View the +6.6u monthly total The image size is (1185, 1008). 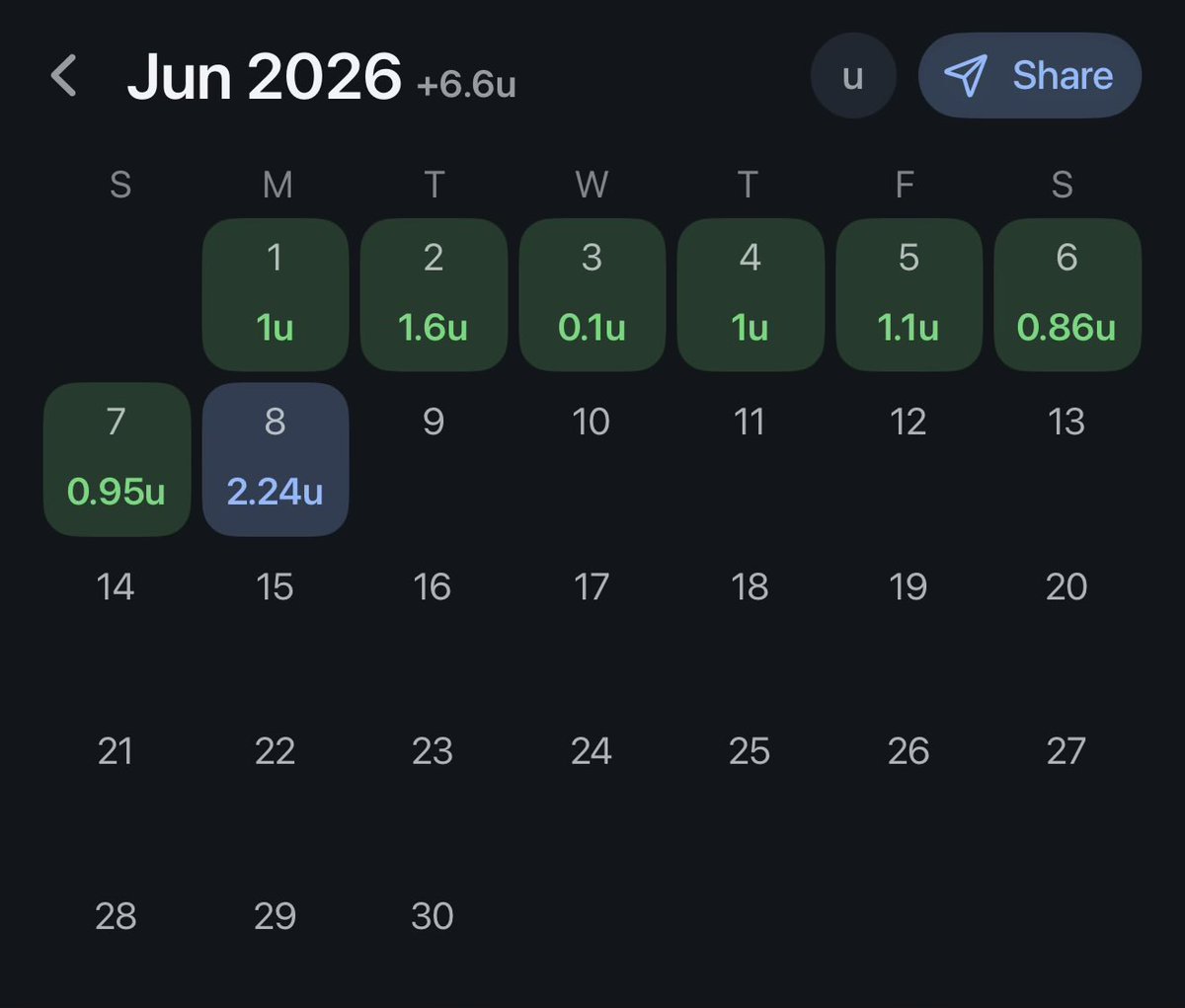point(466,85)
